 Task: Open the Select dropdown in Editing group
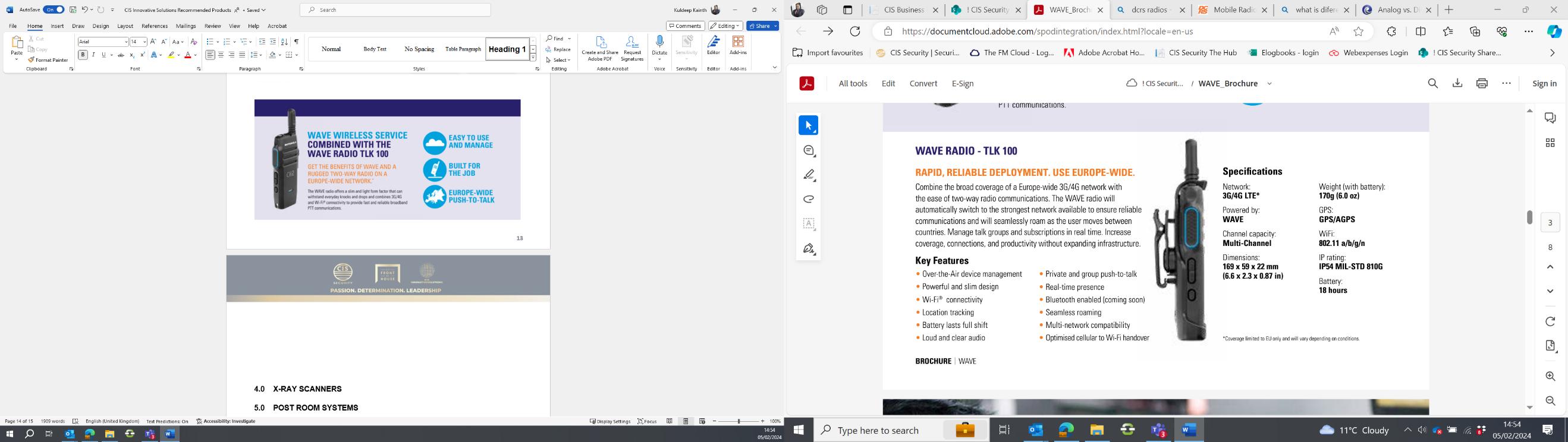pos(559,60)
